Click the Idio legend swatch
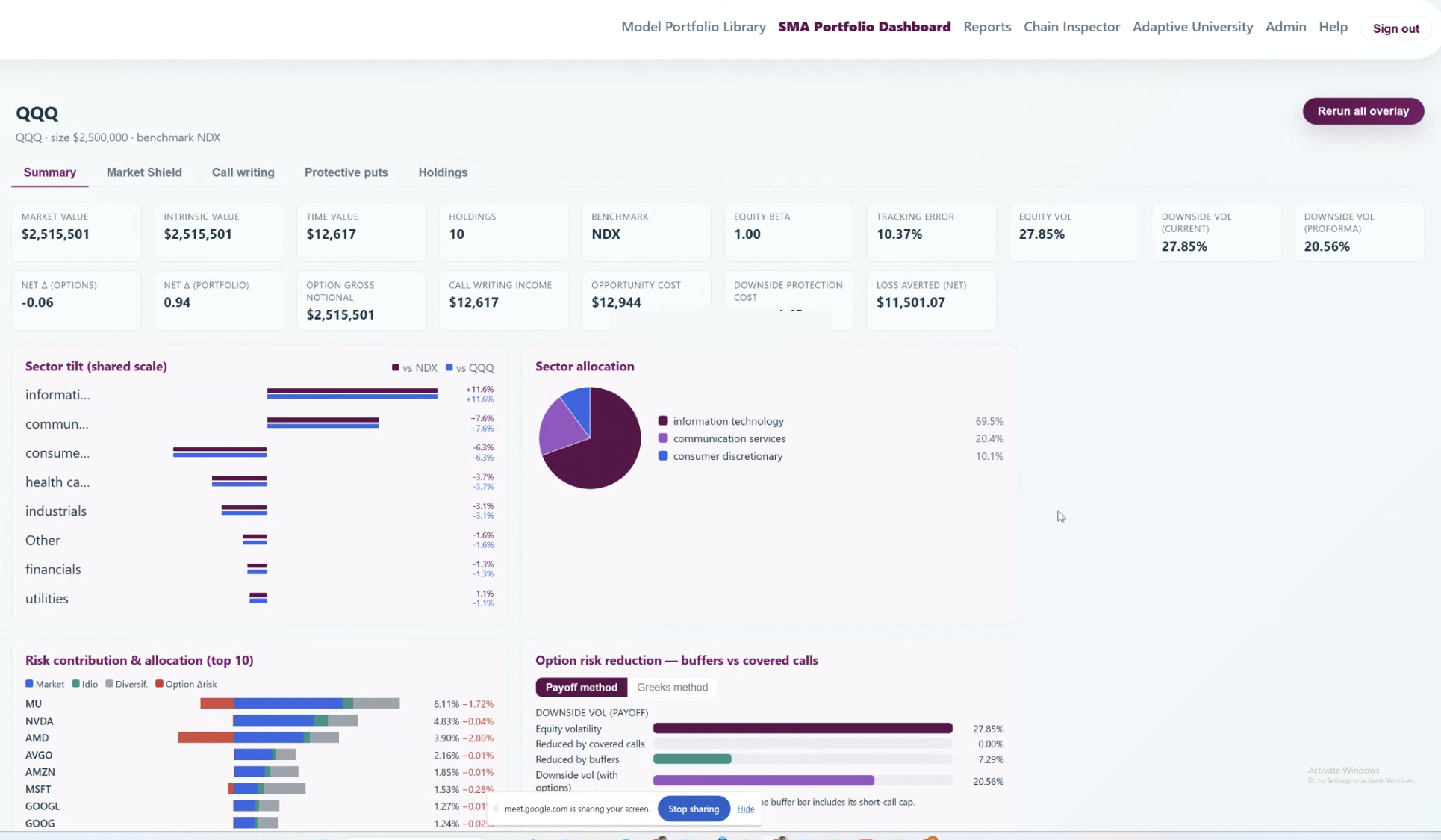 point(76,684)
